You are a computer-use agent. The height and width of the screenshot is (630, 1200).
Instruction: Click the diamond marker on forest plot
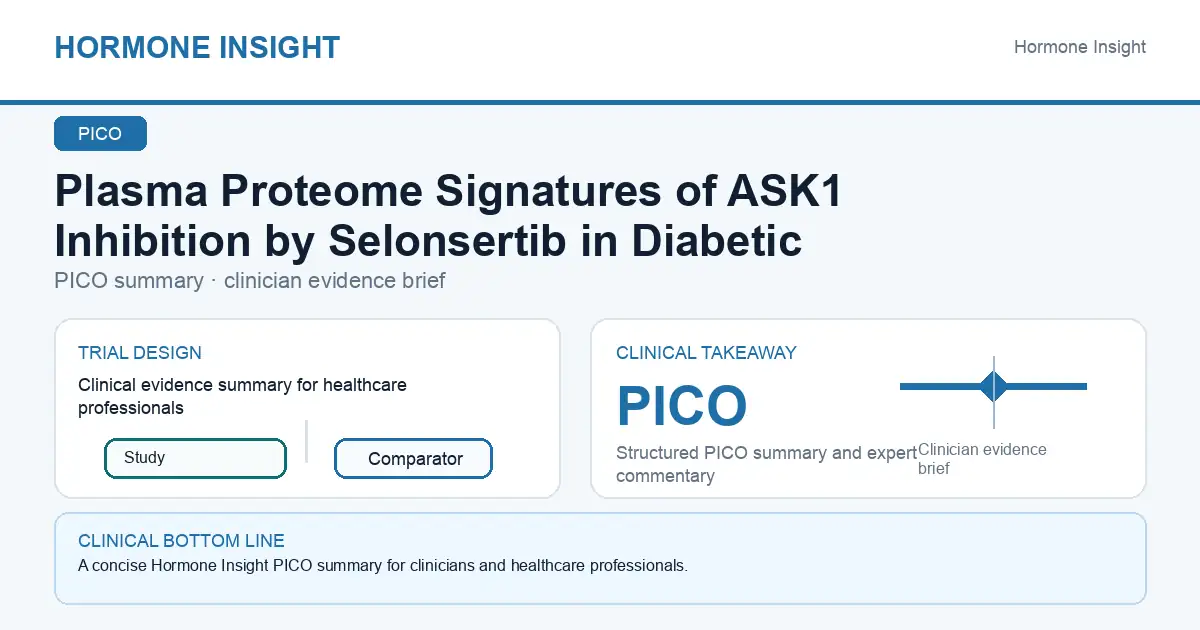click(x=994, y=386)
